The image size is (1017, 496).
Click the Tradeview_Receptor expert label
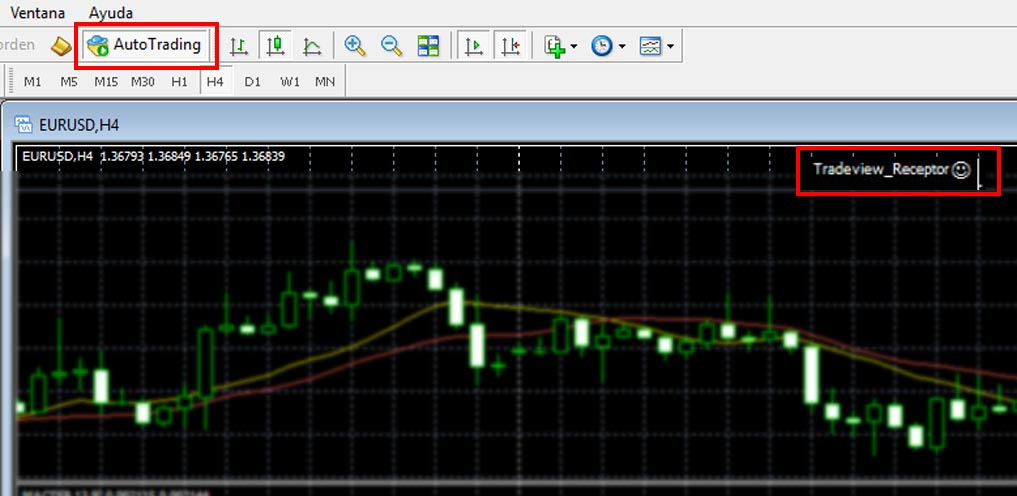coord(881,170)
